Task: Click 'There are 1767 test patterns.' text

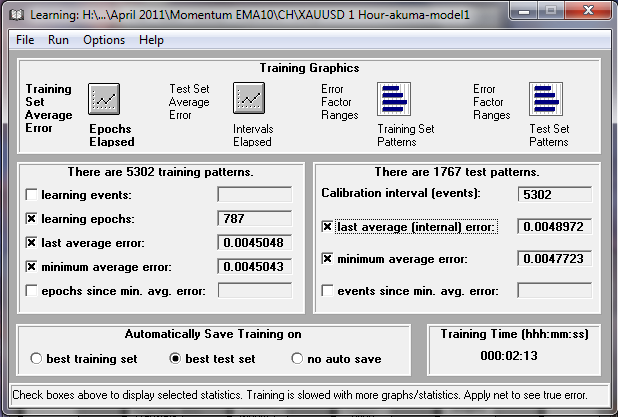Action: pyautogui.click(x=457, y=172)
